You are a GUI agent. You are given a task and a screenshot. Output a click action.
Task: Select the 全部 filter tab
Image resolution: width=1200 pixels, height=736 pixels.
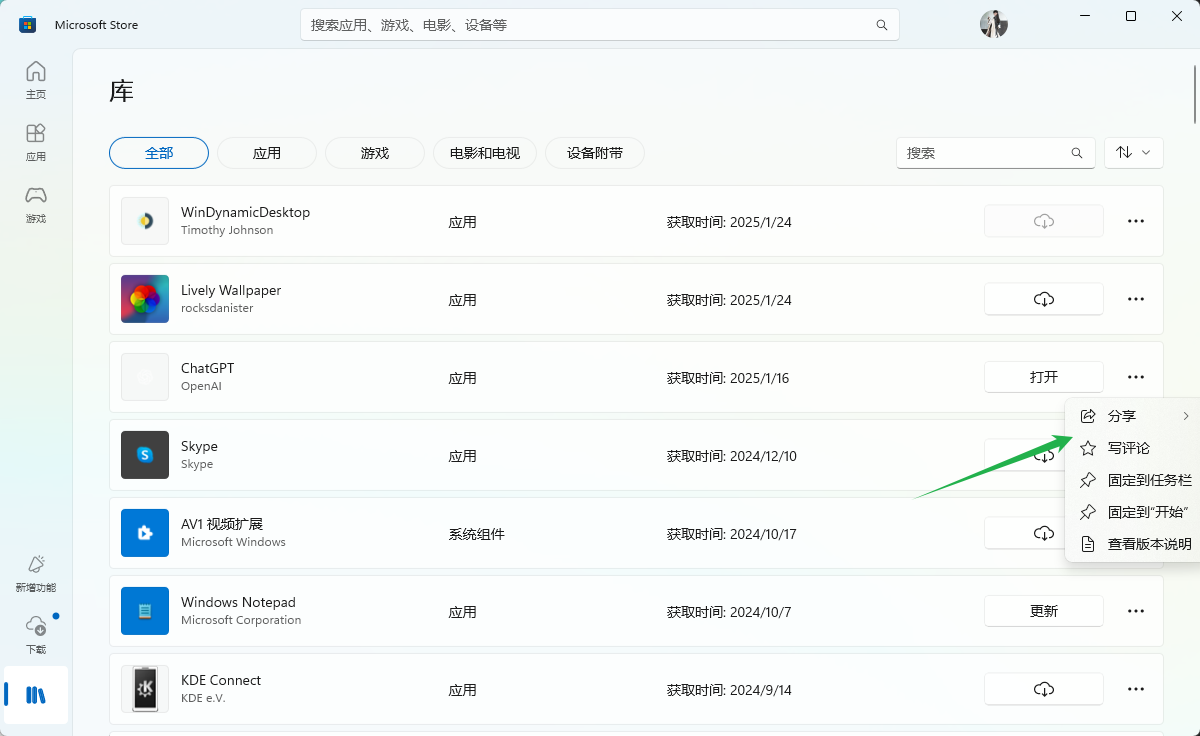pyautogui.click(x=159, y=153)
